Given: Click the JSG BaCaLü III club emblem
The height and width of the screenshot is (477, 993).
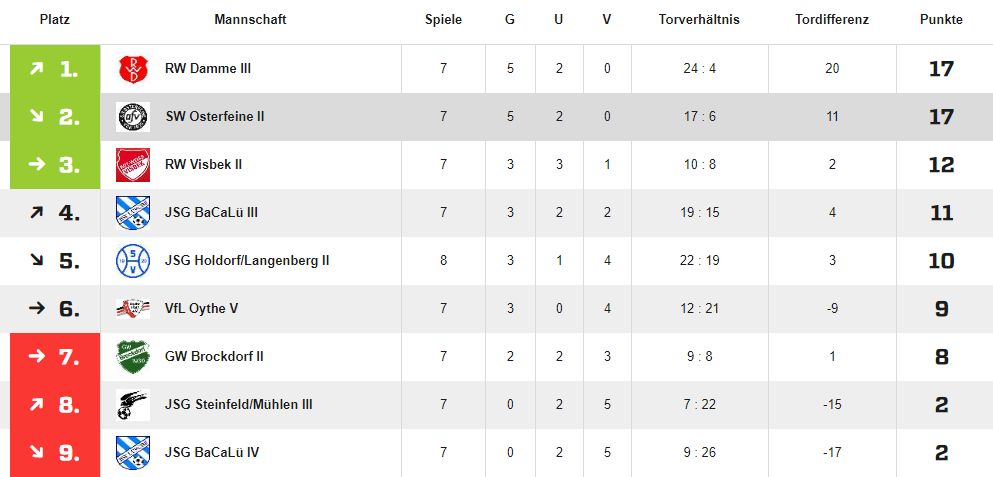Looking at the screenshot, I should (x=132, y=213).
